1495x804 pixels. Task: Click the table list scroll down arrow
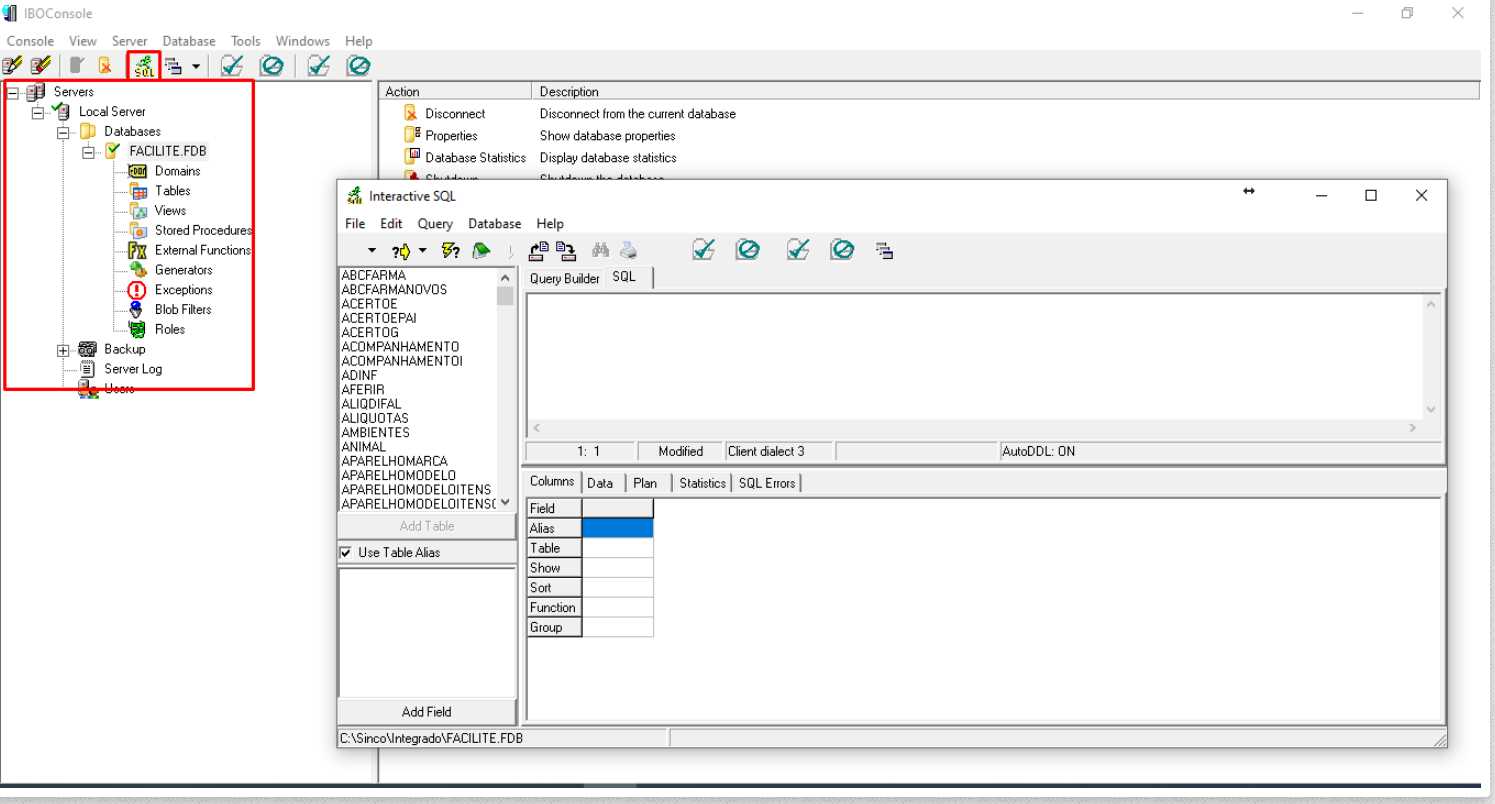click(x=505, y=502)
